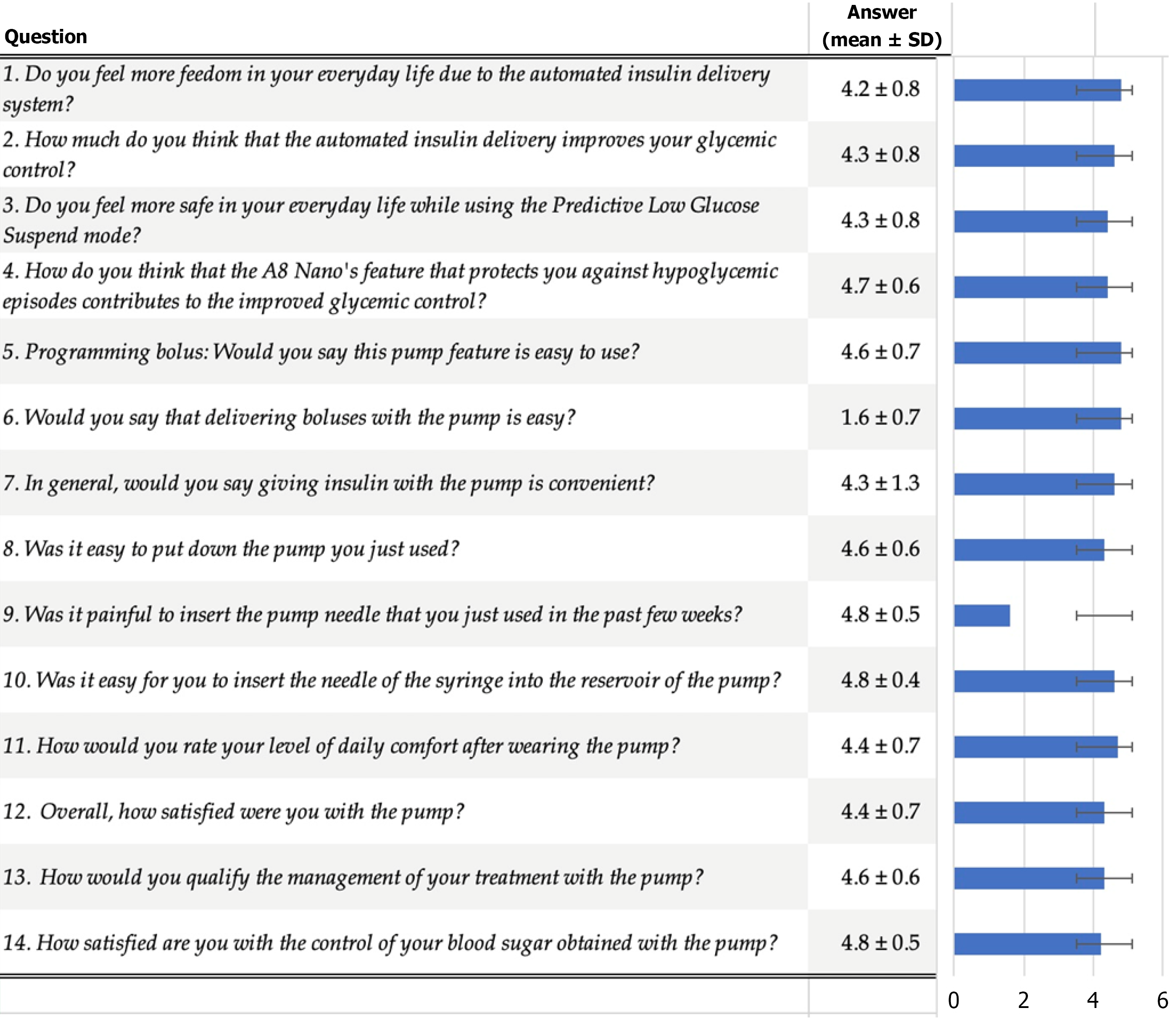The image size is (1176, 1020).
Task: Click the axis label 6 on the chart
Action: pos(1162,1000)
